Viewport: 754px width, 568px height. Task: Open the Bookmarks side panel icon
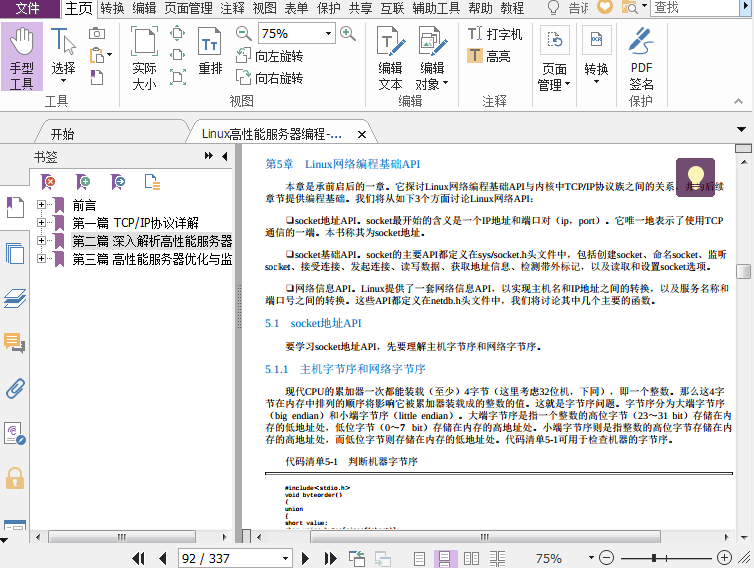coord(15,207)
